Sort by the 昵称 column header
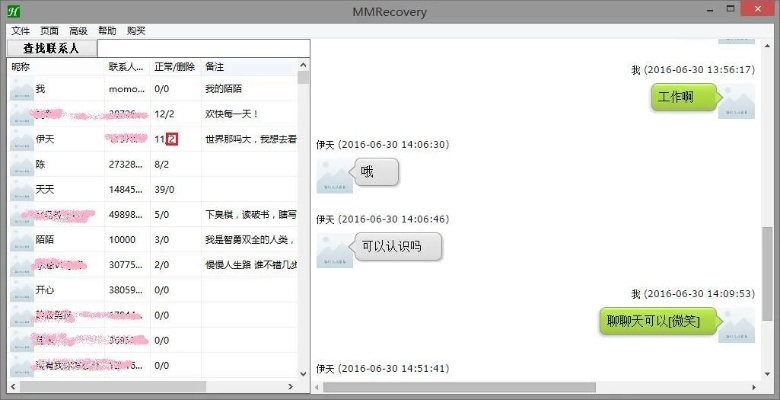Image resolution: width=780 pixels, height=400 pixels. [56, 67]
